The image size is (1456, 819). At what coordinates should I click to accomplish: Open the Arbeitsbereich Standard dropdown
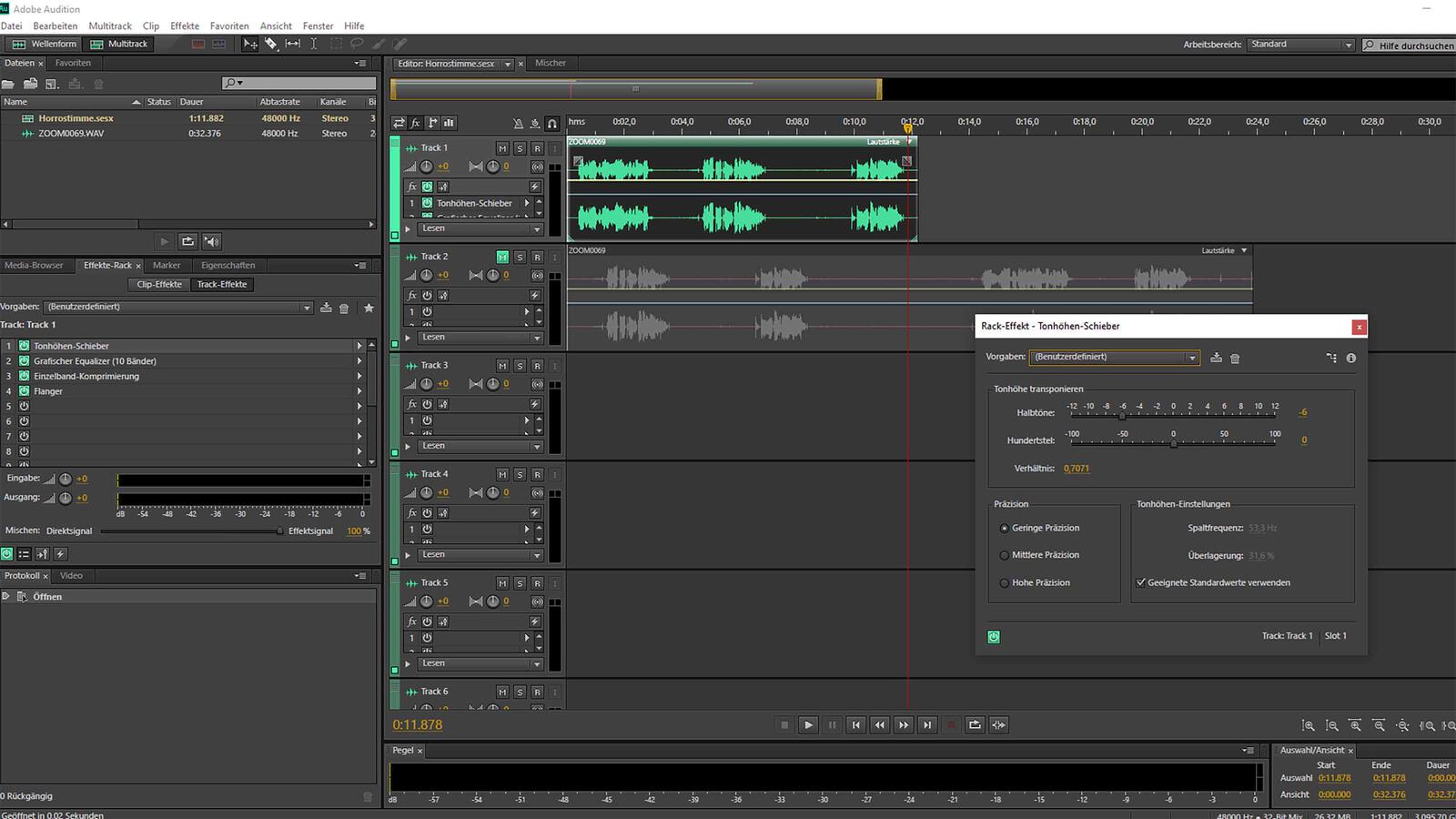point(1300,45)
